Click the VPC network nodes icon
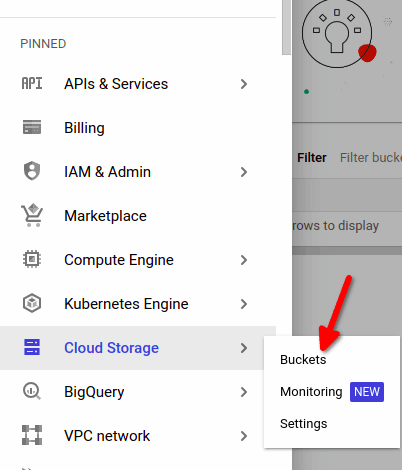This screenshot has width=402, height=470. click(x=32, y=435)
